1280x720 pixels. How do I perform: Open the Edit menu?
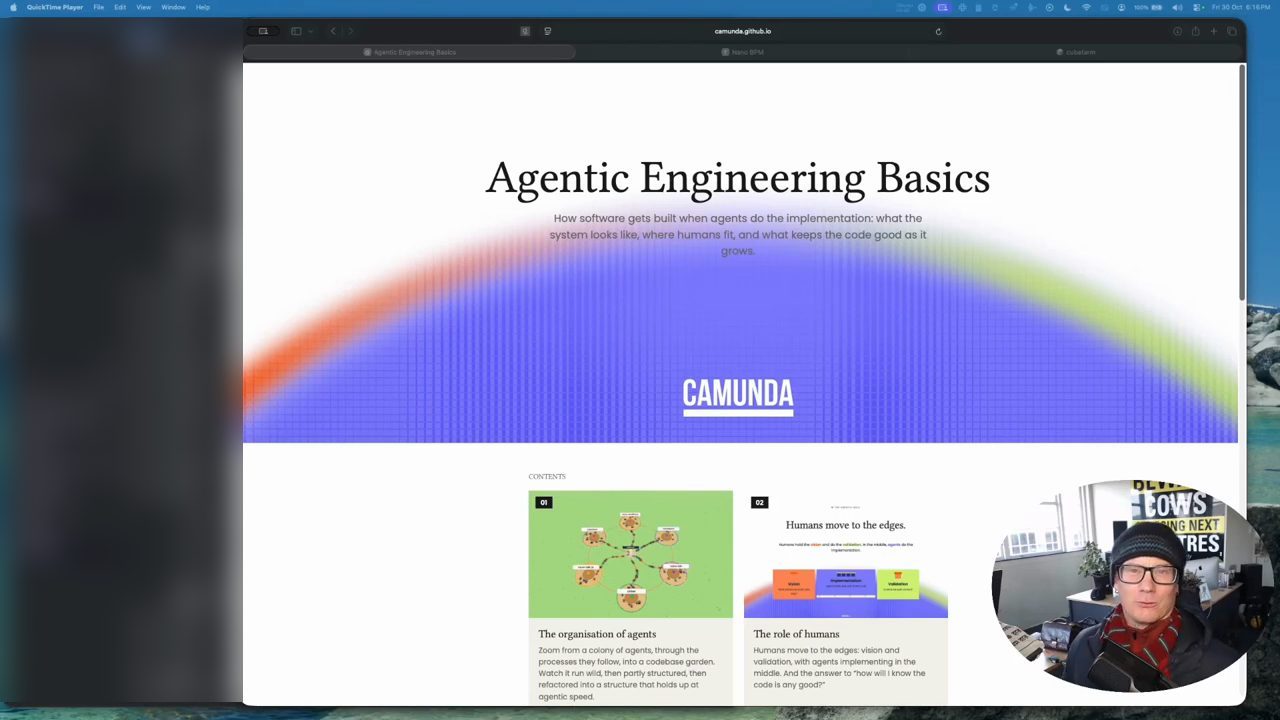pyautogui.click(x=120, y=7)
